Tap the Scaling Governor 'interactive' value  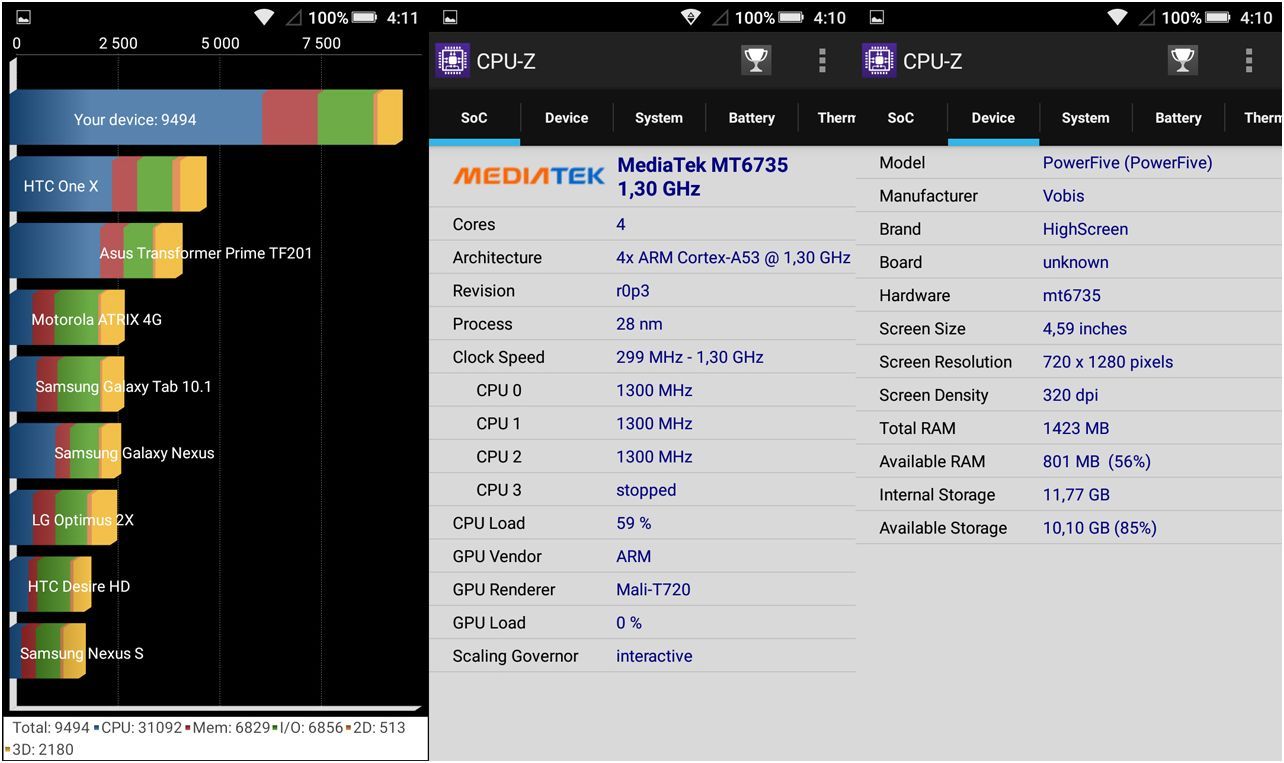[654, 656]
